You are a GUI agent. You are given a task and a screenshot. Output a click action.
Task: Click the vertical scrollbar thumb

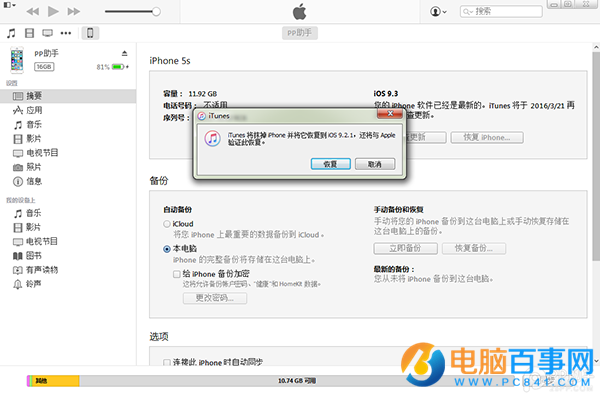click(596, 157)
